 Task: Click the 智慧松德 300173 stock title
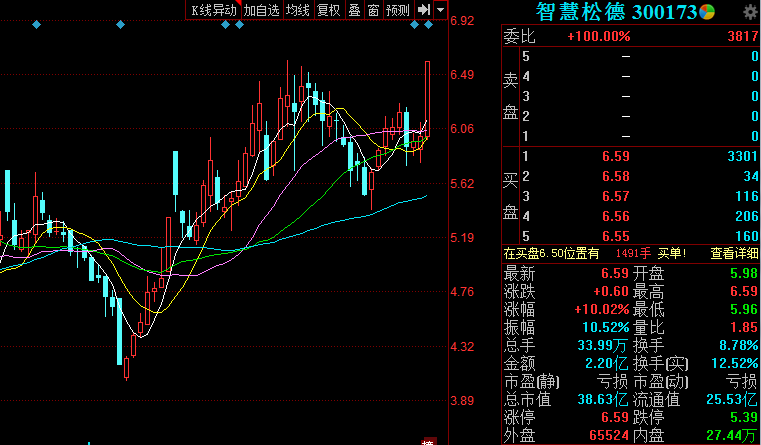[616, 12]
